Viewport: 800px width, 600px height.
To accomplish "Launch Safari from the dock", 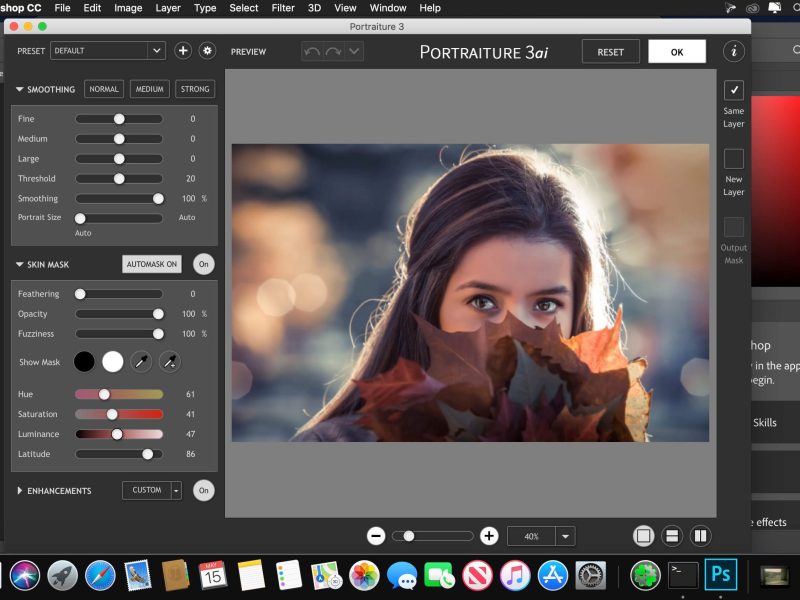I will 100,575.
